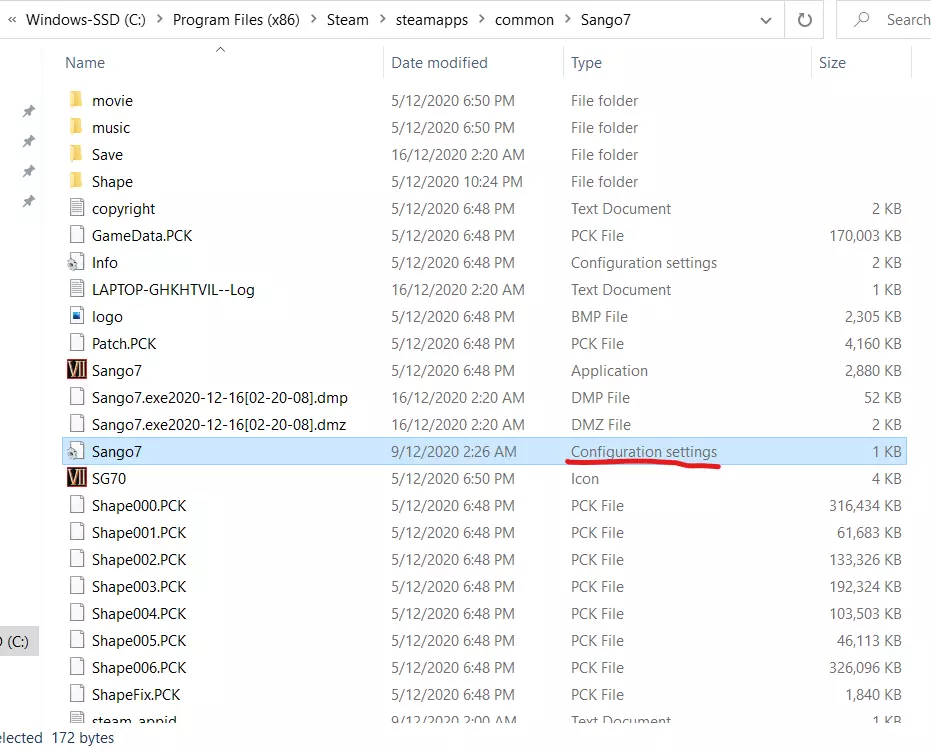Click the Info configuration file icon

(x=75, y=262)
